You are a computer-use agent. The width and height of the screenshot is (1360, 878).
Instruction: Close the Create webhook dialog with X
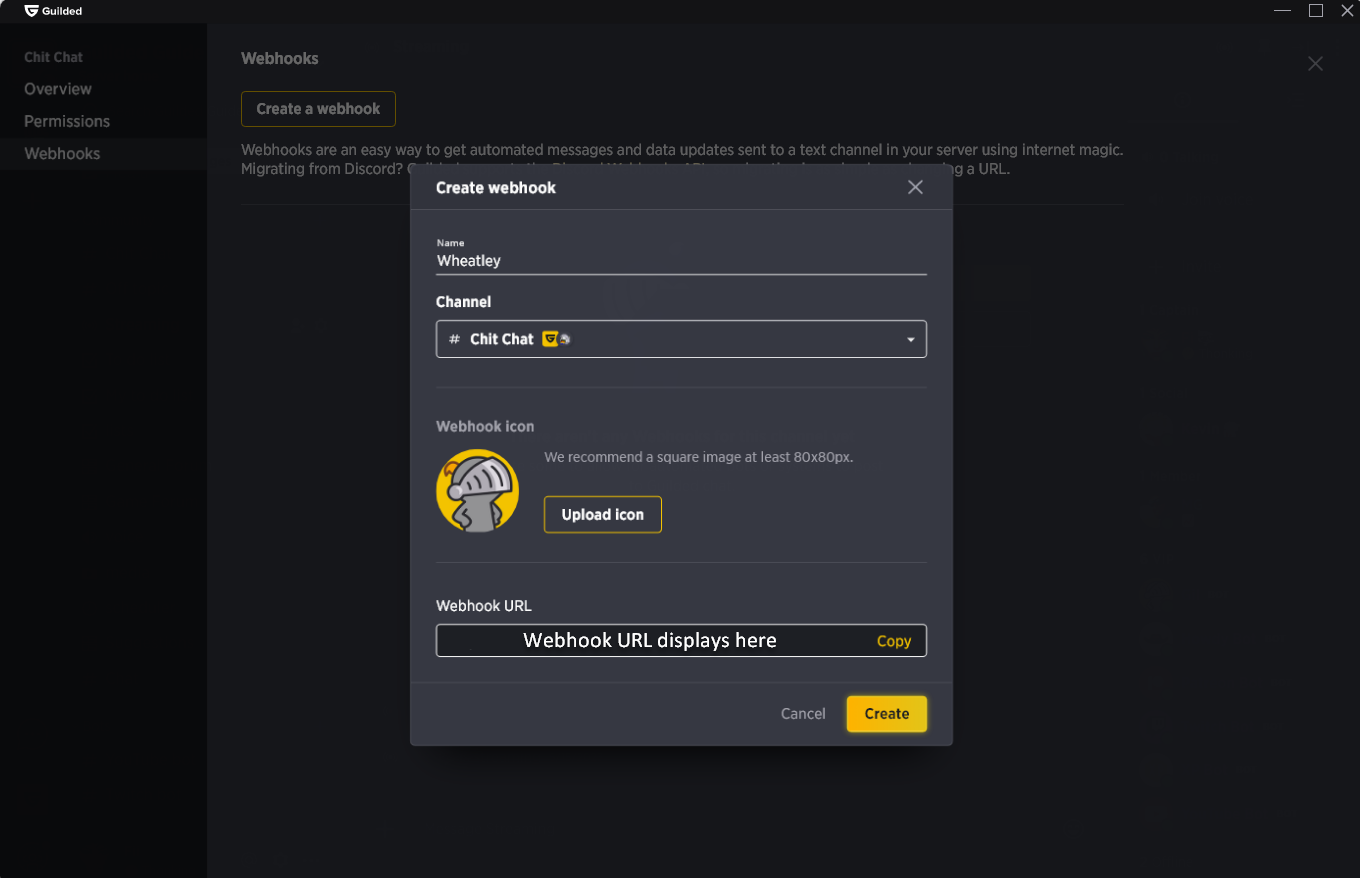915,187
